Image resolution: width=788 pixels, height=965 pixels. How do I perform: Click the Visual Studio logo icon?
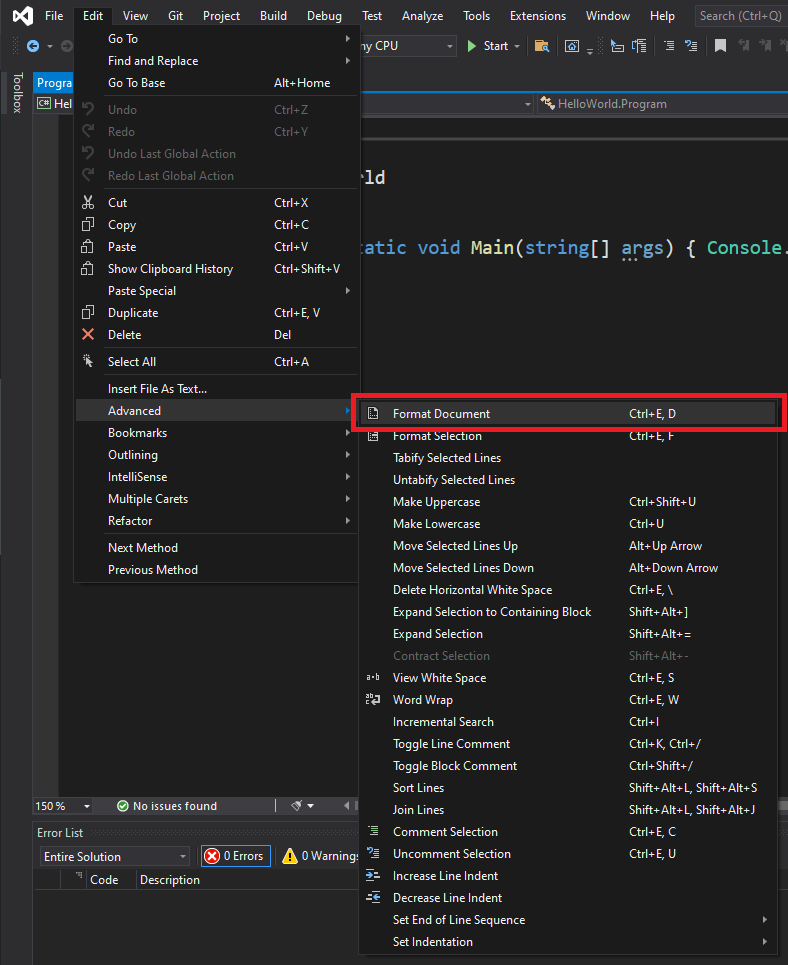coord(21,16)
